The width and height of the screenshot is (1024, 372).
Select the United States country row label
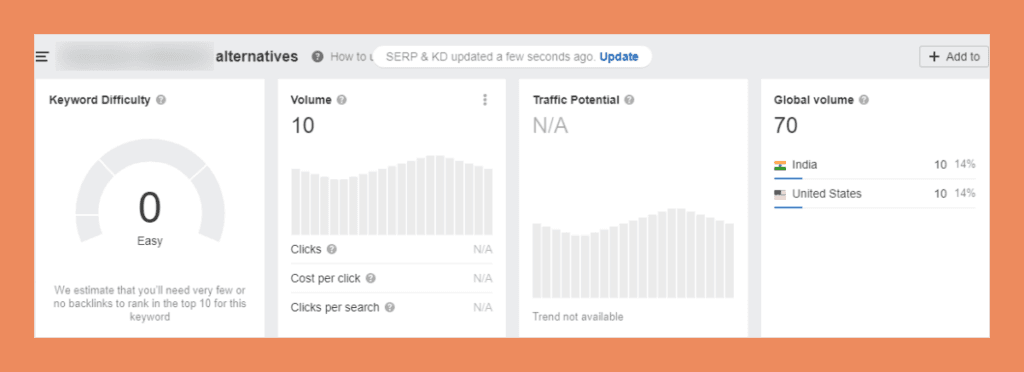point(827,194)
